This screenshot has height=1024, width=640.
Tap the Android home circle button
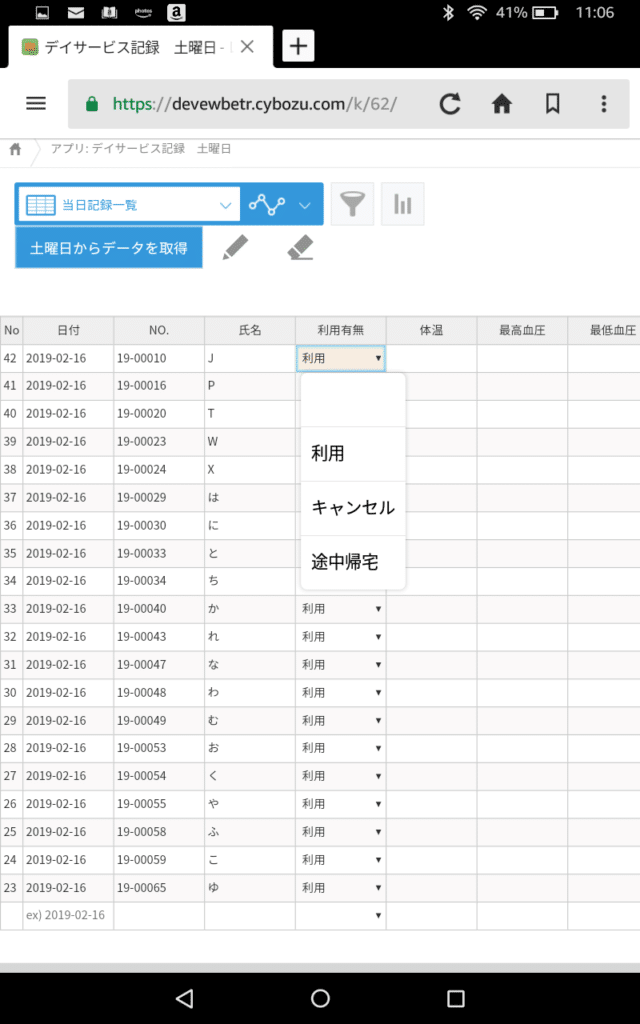[320, 998]
